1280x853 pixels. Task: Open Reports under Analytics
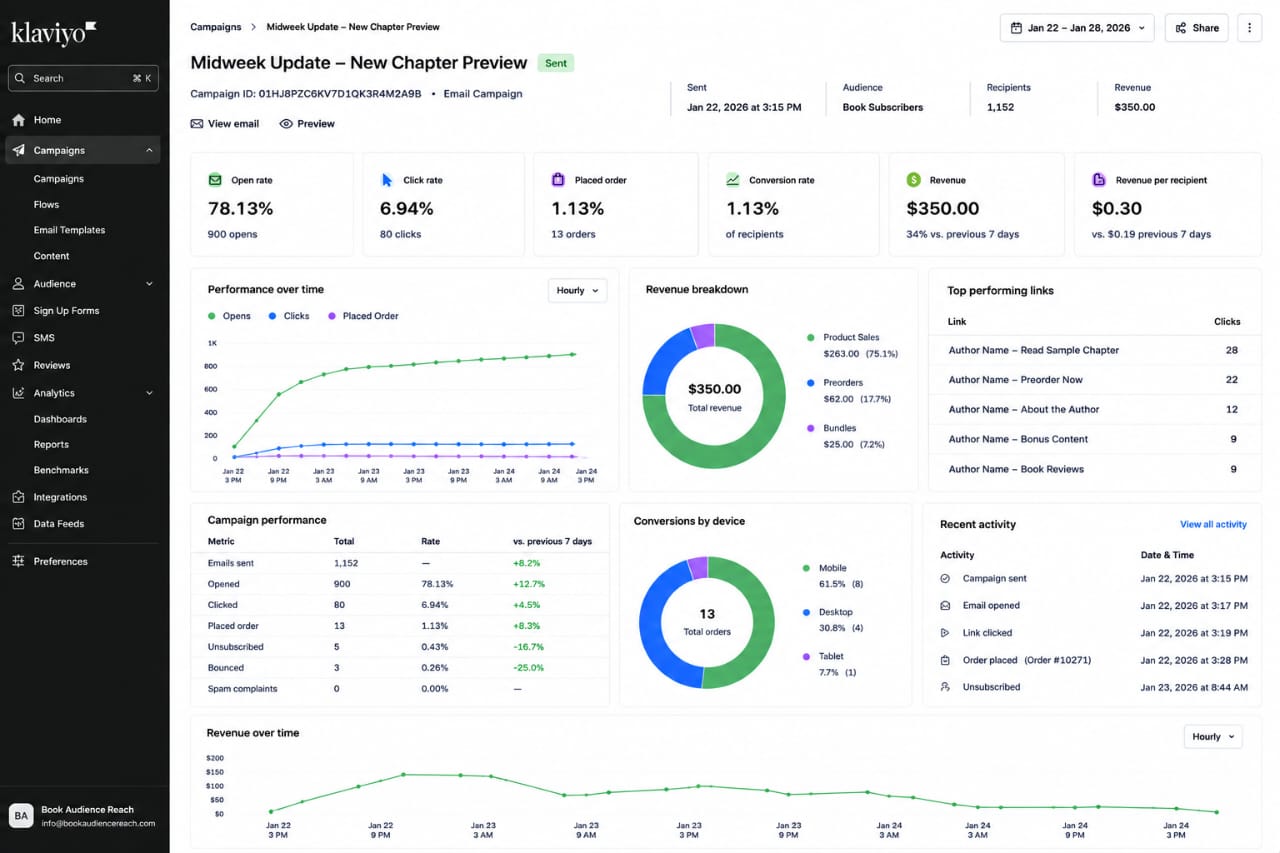51,444
